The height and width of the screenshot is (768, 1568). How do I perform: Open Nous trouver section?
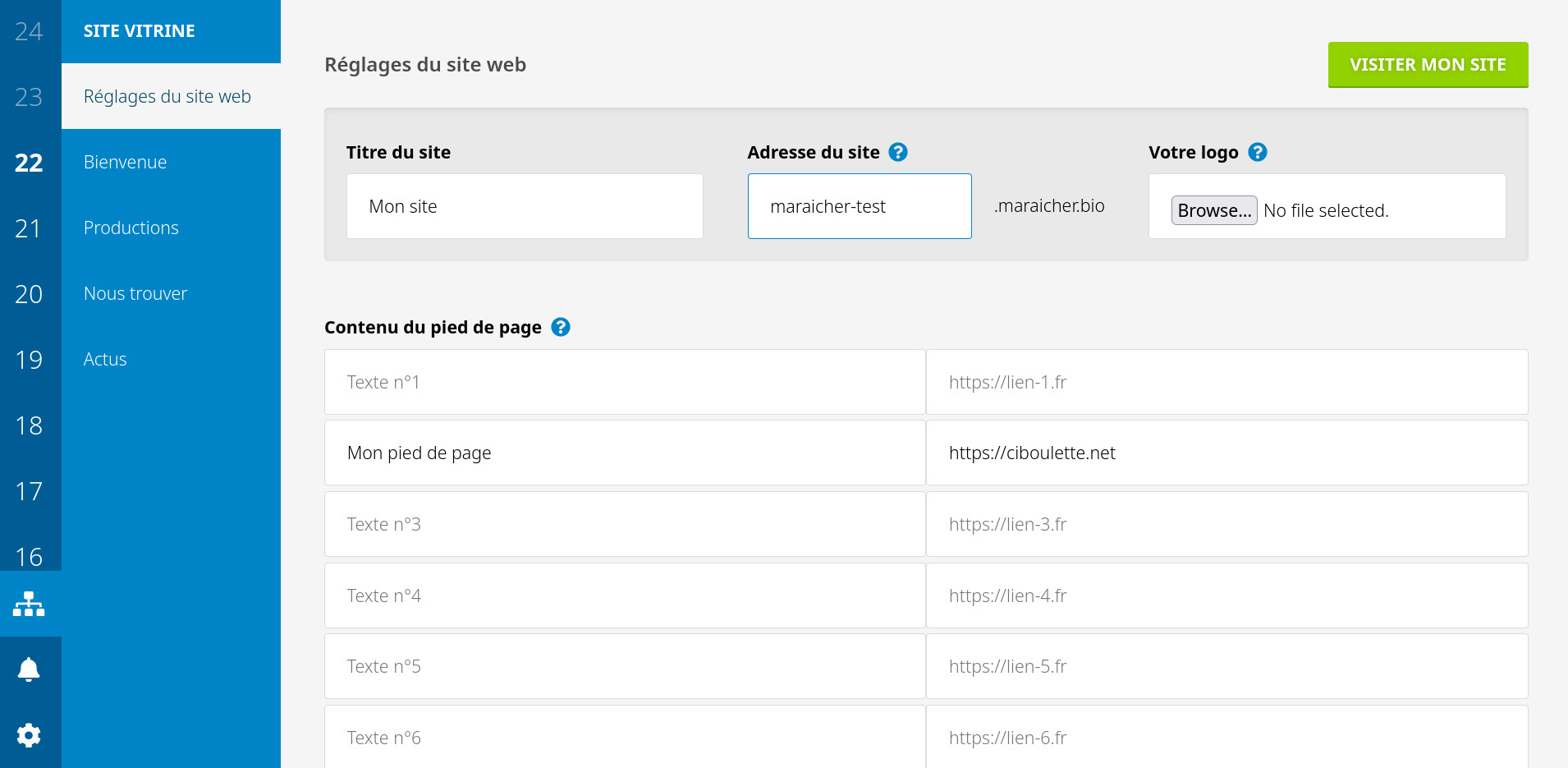coord(135,293)
